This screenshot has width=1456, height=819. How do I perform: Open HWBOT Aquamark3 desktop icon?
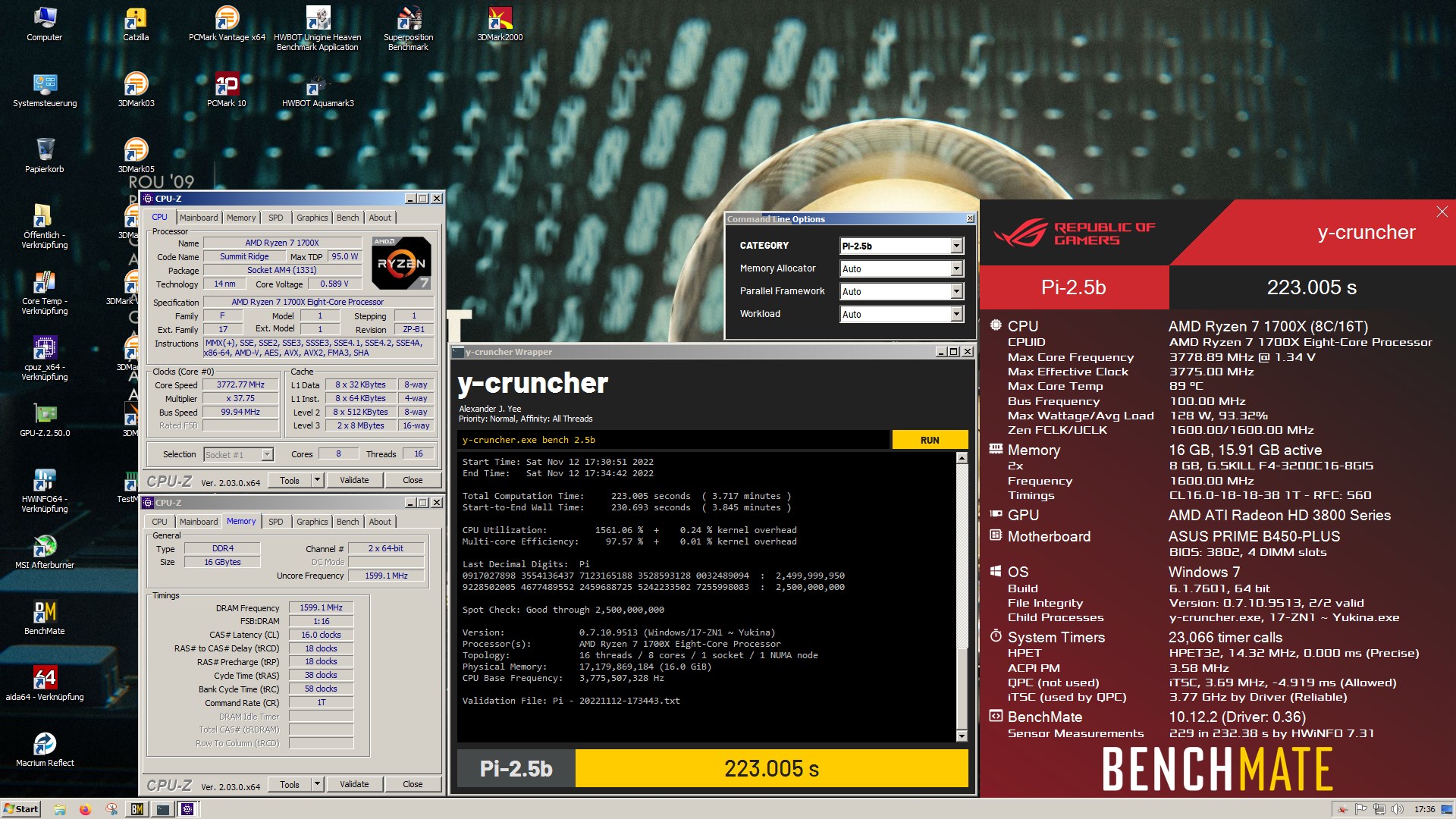317,89
